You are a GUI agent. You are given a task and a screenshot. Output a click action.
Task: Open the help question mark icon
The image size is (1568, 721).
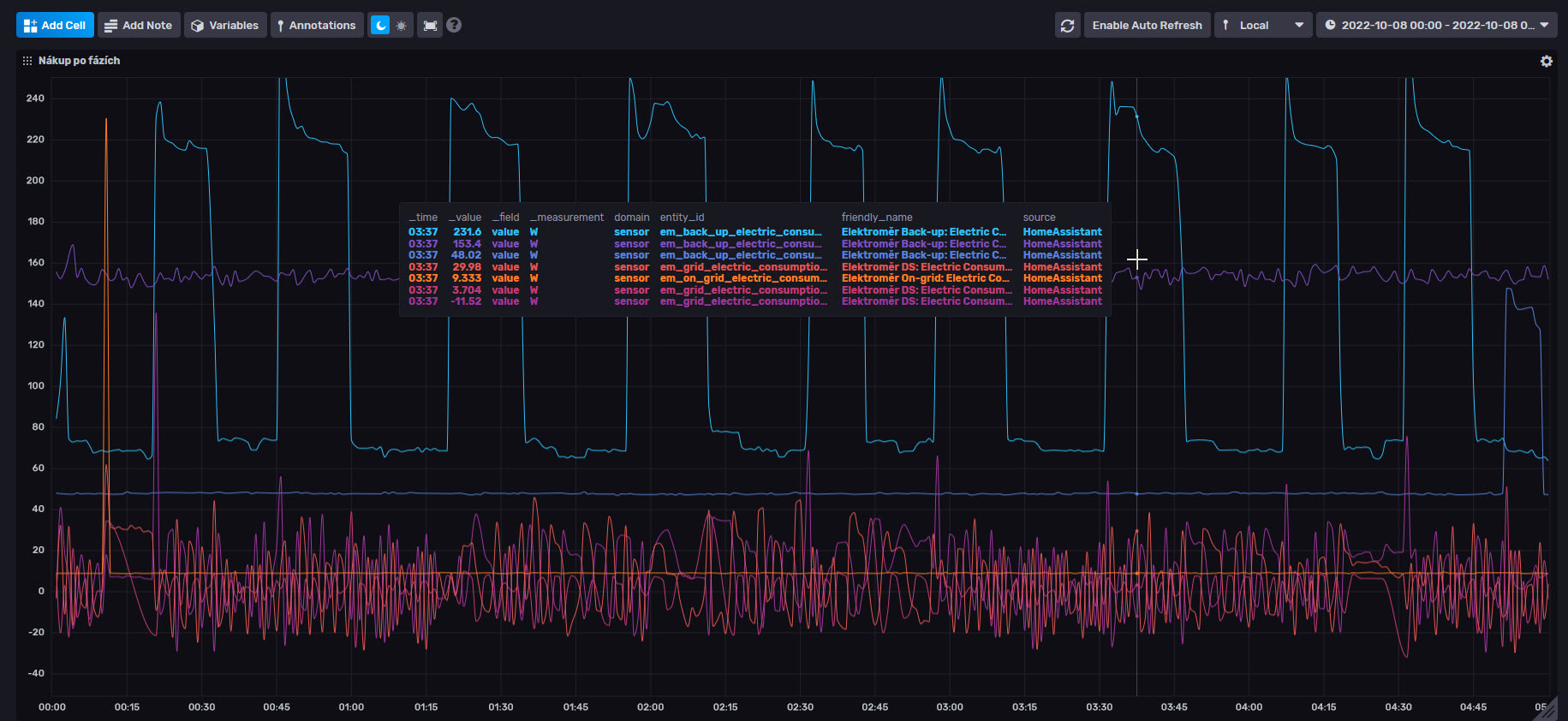[x=454, y=25]
